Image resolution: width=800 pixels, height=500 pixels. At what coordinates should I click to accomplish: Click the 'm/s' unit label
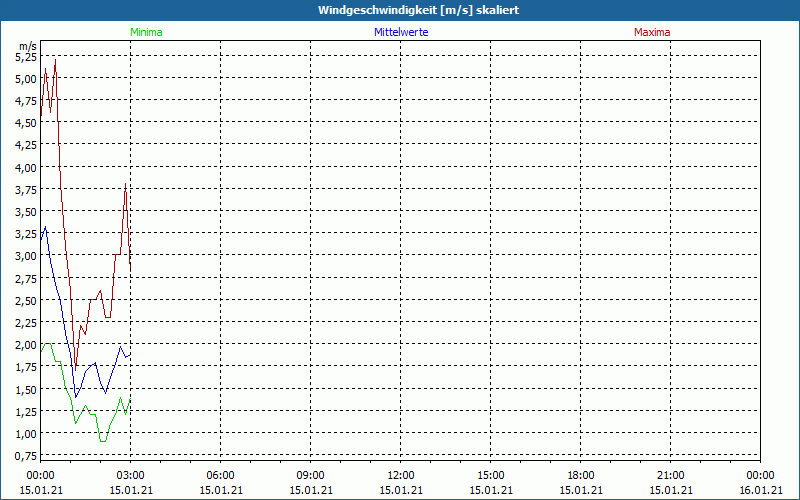[x=28, y=46]
